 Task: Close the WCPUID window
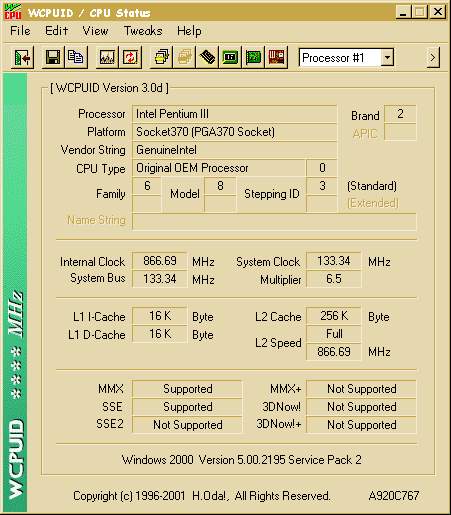tap(437, 12)
